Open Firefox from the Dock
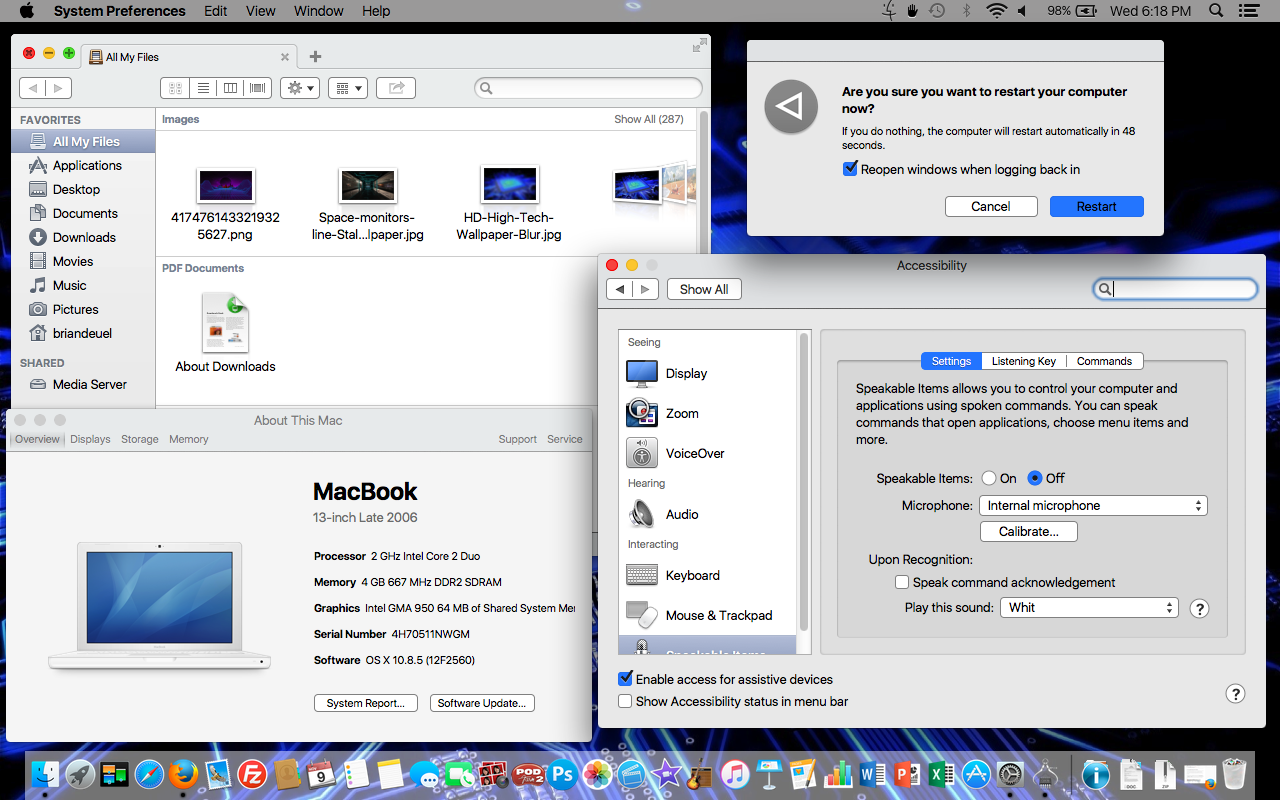 pyautogui.click(x=183, y=774)
